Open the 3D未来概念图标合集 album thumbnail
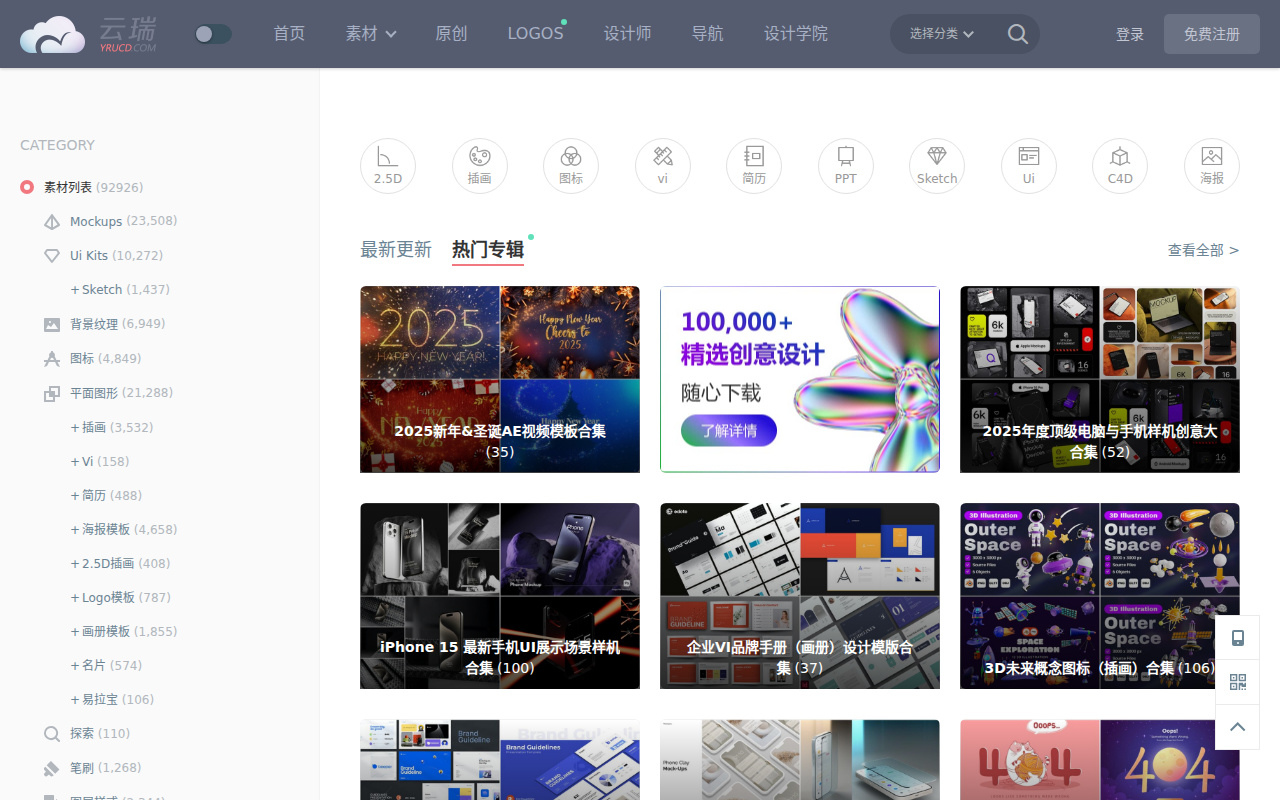The width and height of the screenshot is (1280, 800). click(1100, 596)
